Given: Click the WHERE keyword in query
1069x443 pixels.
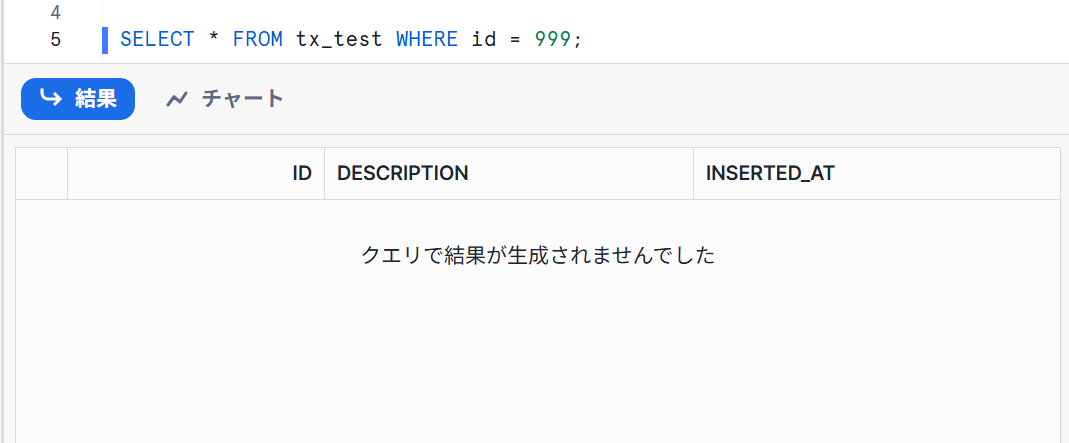Looking at the screenshot, I should coord(427,40).
